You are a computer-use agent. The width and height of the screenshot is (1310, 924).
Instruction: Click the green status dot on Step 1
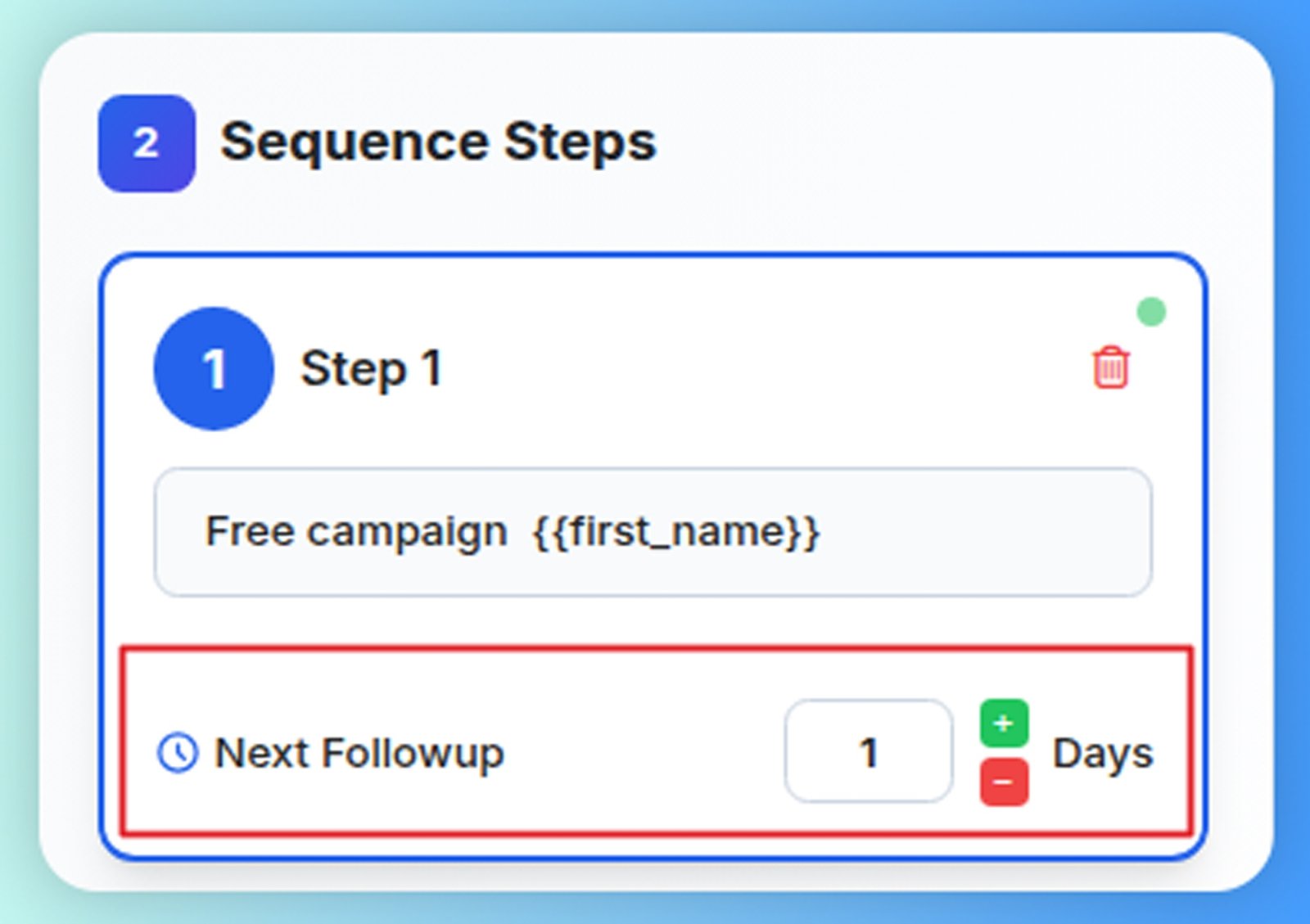pyautogui.click(x=1151, y=312)
